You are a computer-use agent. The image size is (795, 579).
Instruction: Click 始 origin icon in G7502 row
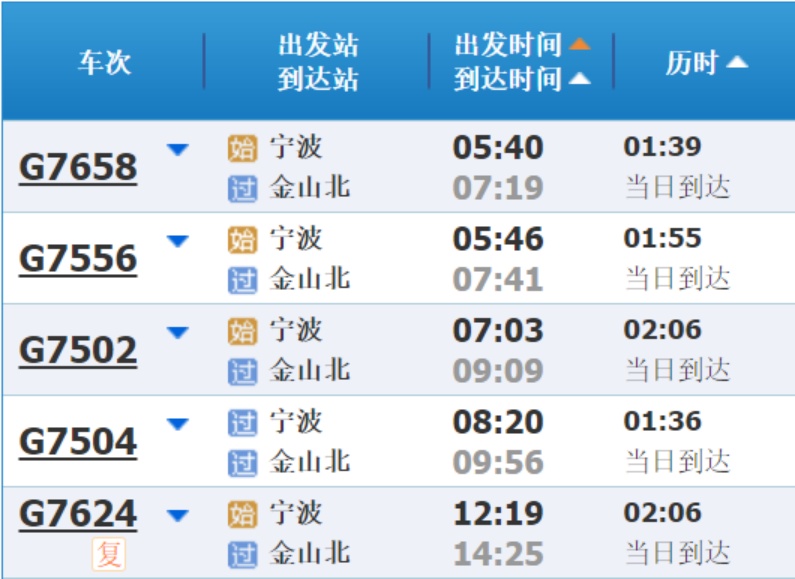click(242, 331)
